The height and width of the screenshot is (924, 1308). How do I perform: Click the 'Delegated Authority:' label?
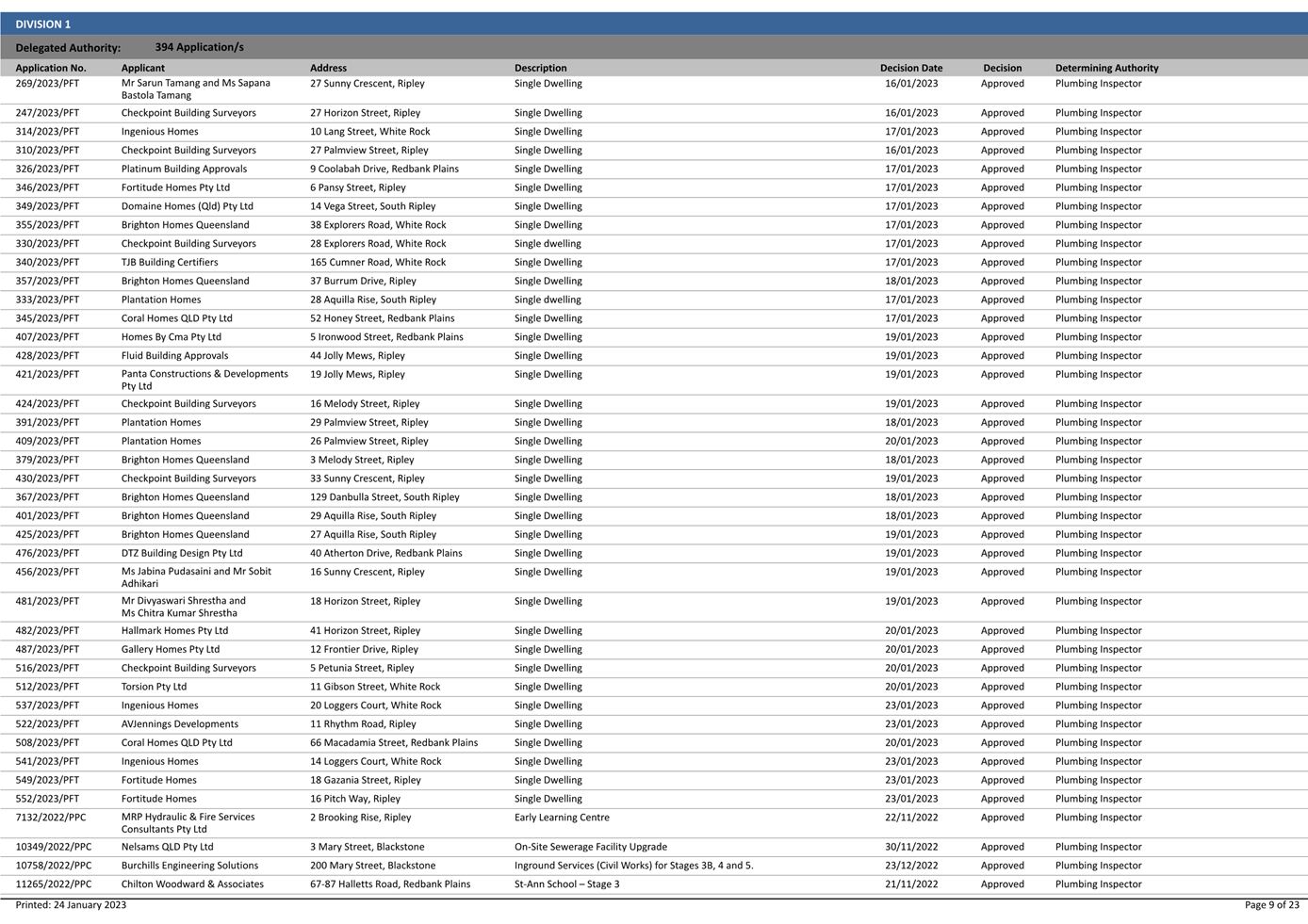coord(68,48)
